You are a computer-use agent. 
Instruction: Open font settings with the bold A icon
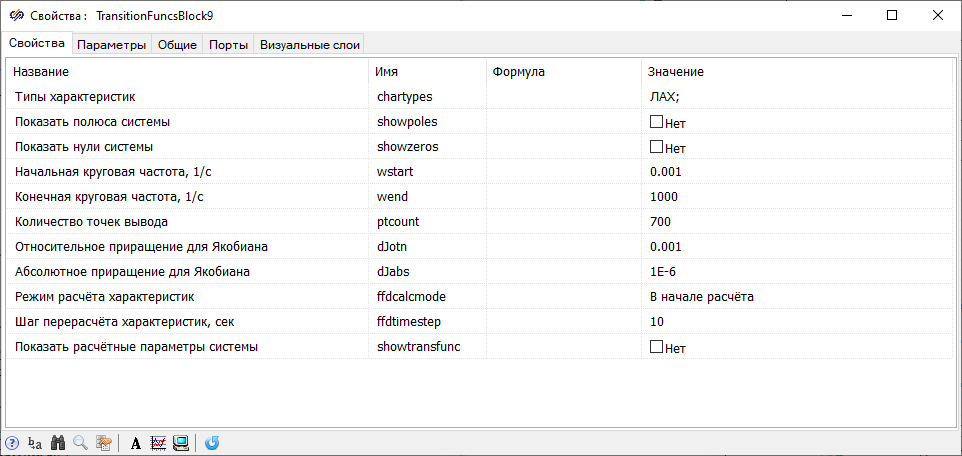pyautogui.click(x=136, y=443)
